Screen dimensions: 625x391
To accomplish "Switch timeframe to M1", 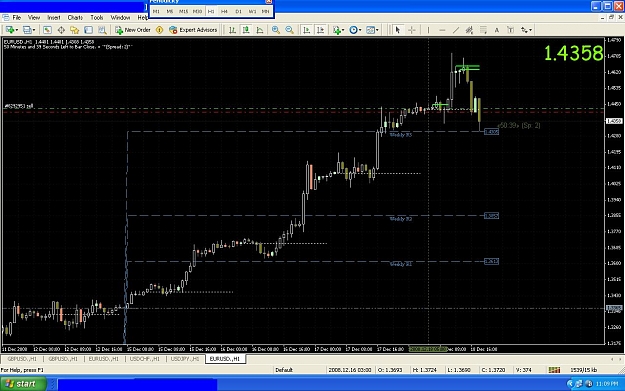I will pos(156,12).
